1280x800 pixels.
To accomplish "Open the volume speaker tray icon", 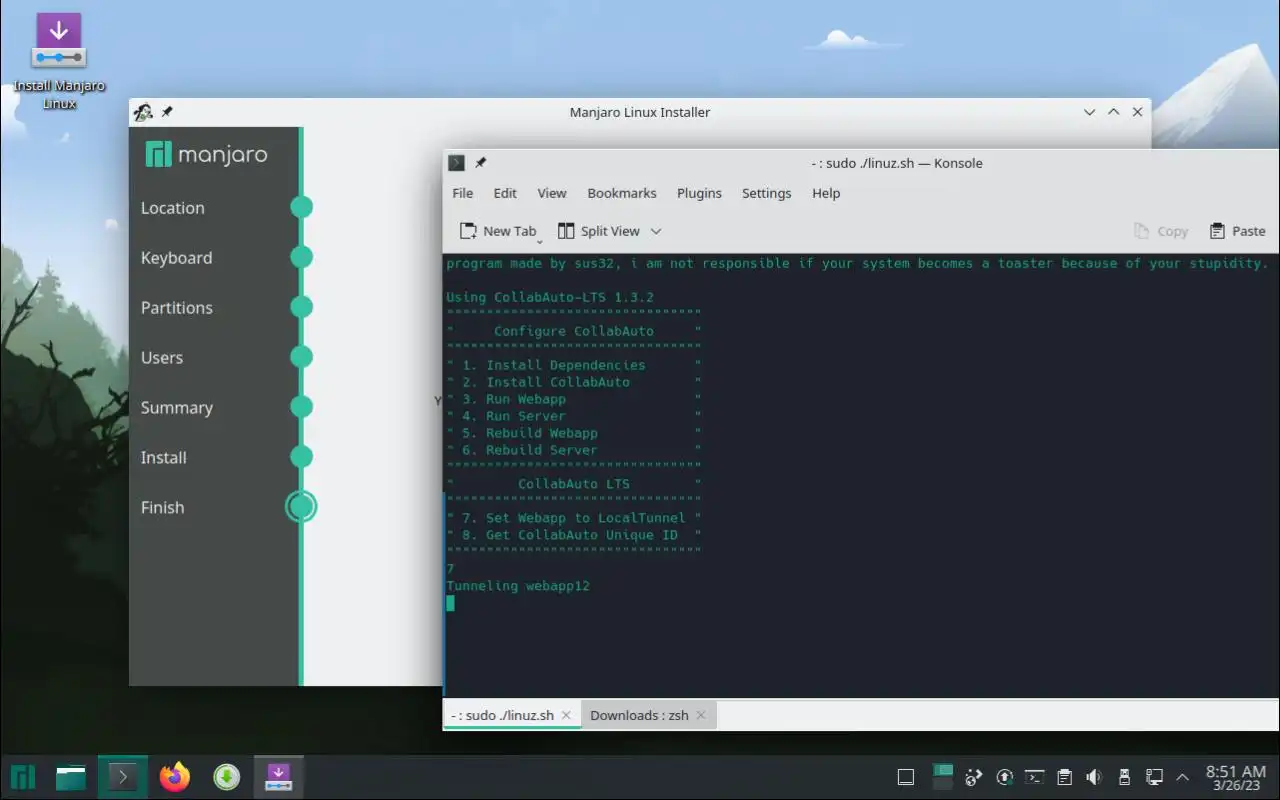I will (x=1094, y=777).
